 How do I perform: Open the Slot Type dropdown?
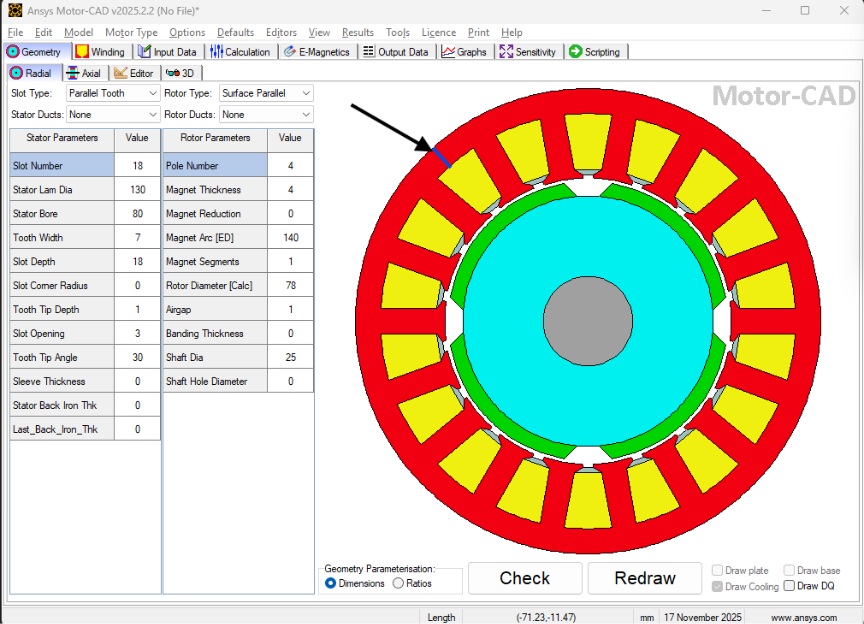pyautogui.click(x=151, y=92)
